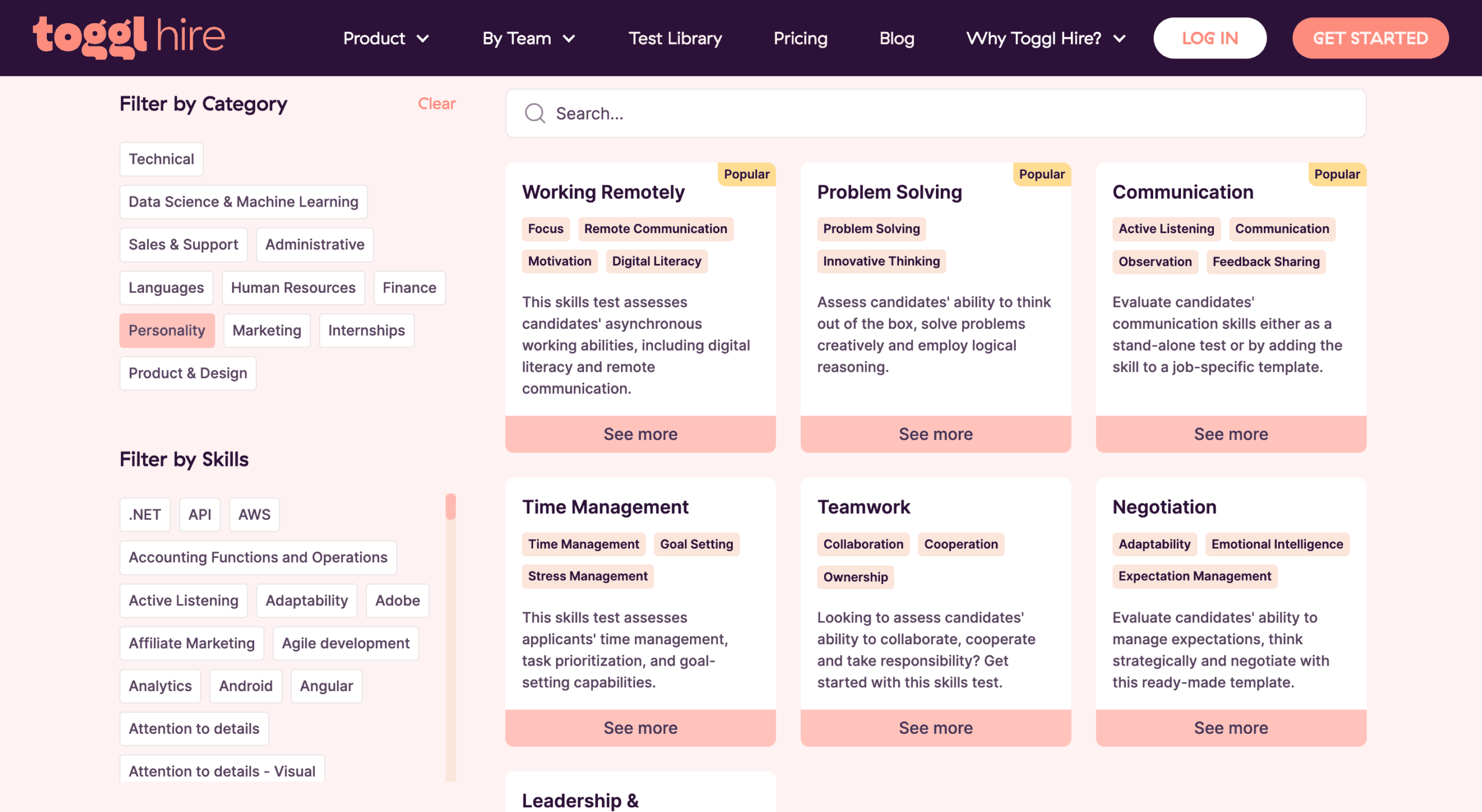Open the Blog link
The image size is (1482, 812).
[897, 38]
